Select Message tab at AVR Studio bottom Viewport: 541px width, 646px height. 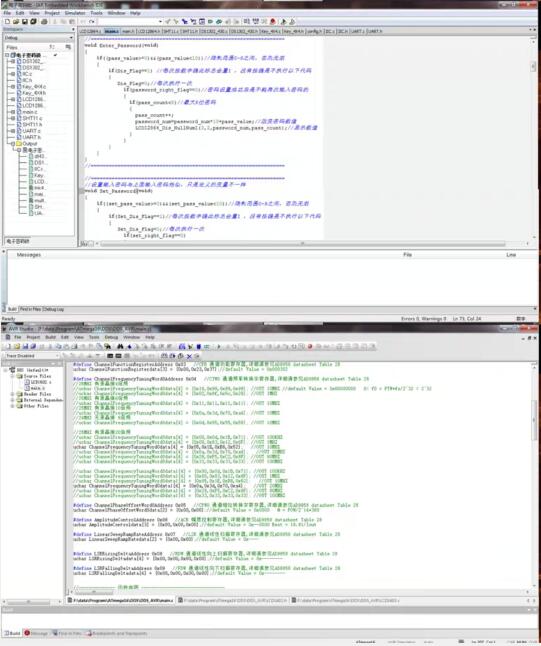point(36,633)
